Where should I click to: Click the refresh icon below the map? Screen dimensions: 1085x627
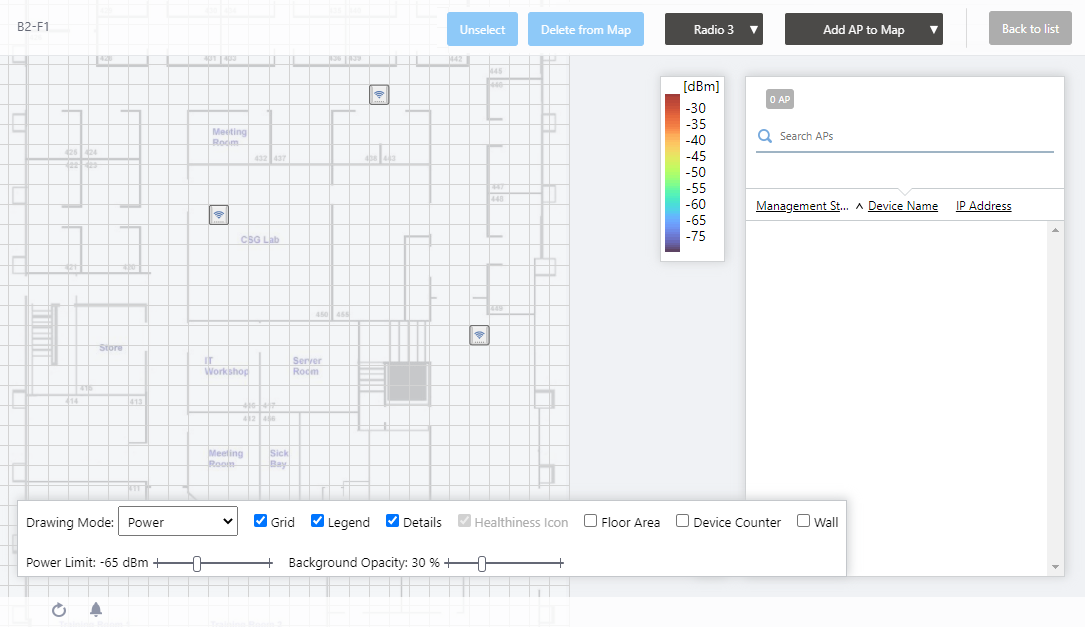click(x=59, y=609)
